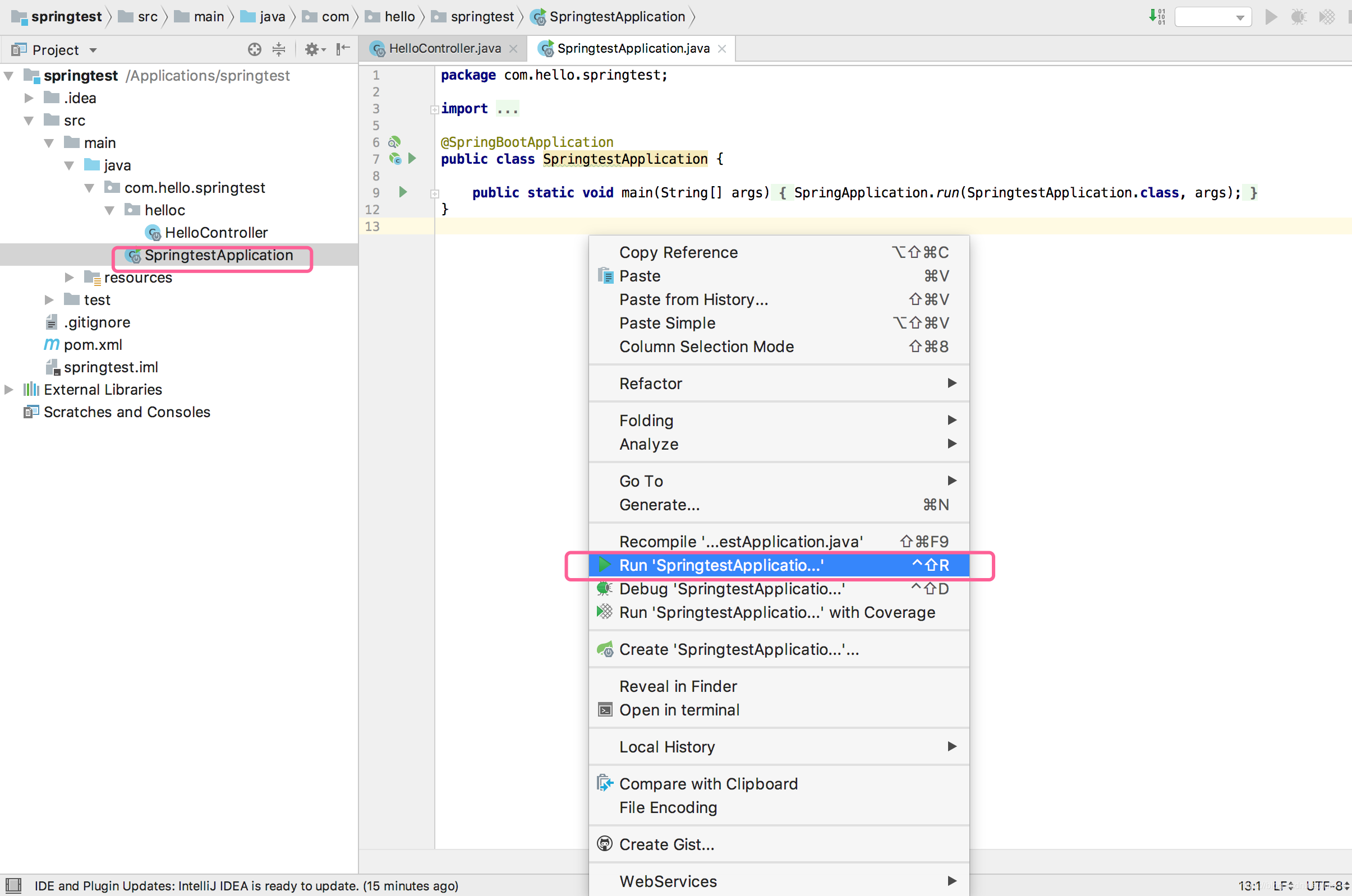Select Scratches and Consoles
The image size is (1352, 896).
pos(117,412)
